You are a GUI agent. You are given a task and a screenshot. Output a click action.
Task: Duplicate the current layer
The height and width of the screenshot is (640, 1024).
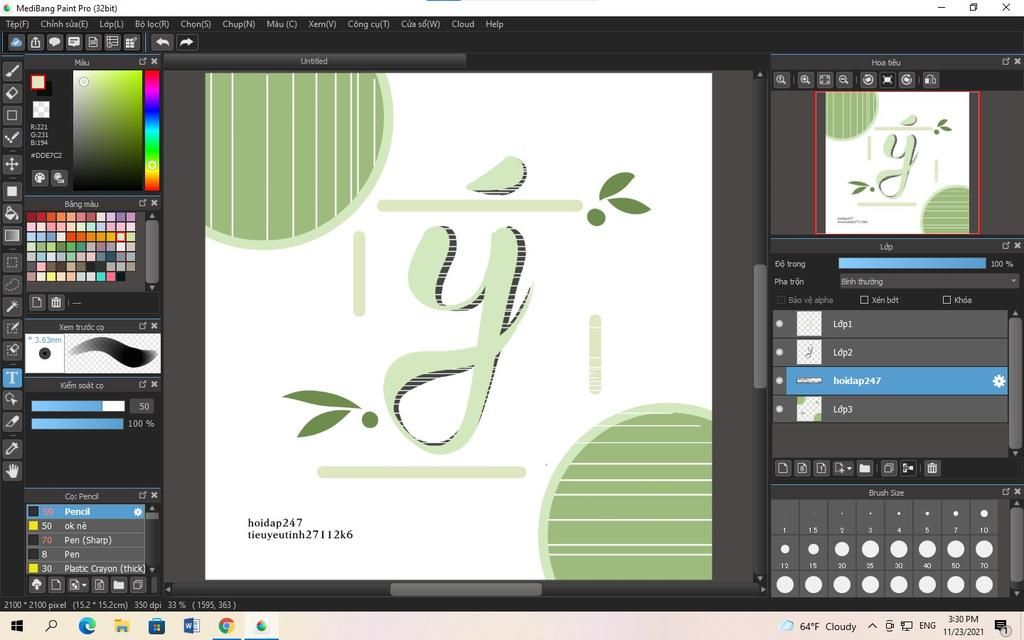tap(888, 468)
